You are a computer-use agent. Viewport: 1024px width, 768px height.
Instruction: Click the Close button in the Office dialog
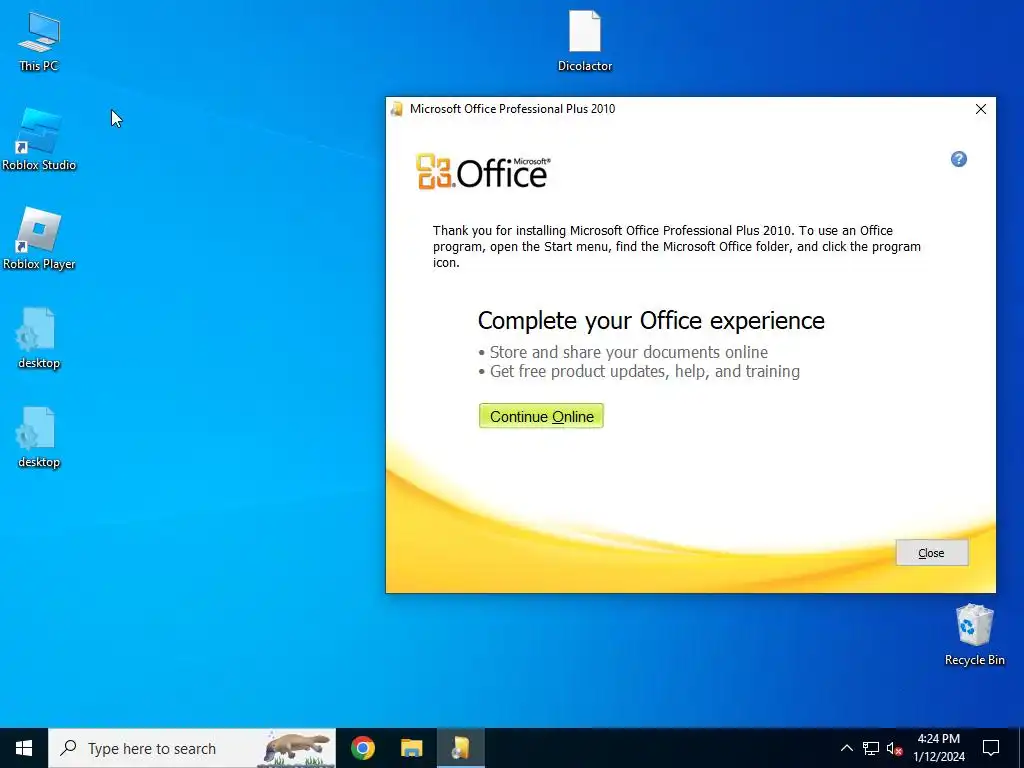pos(931,552)
